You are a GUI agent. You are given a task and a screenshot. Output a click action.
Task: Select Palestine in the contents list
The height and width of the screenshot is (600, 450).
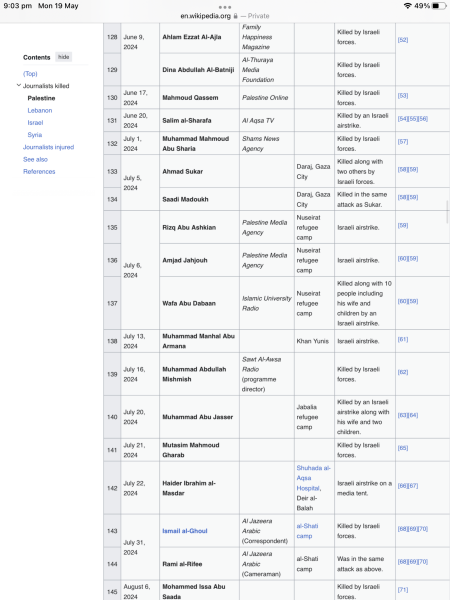pyautogui.click(x=41, y=98)
